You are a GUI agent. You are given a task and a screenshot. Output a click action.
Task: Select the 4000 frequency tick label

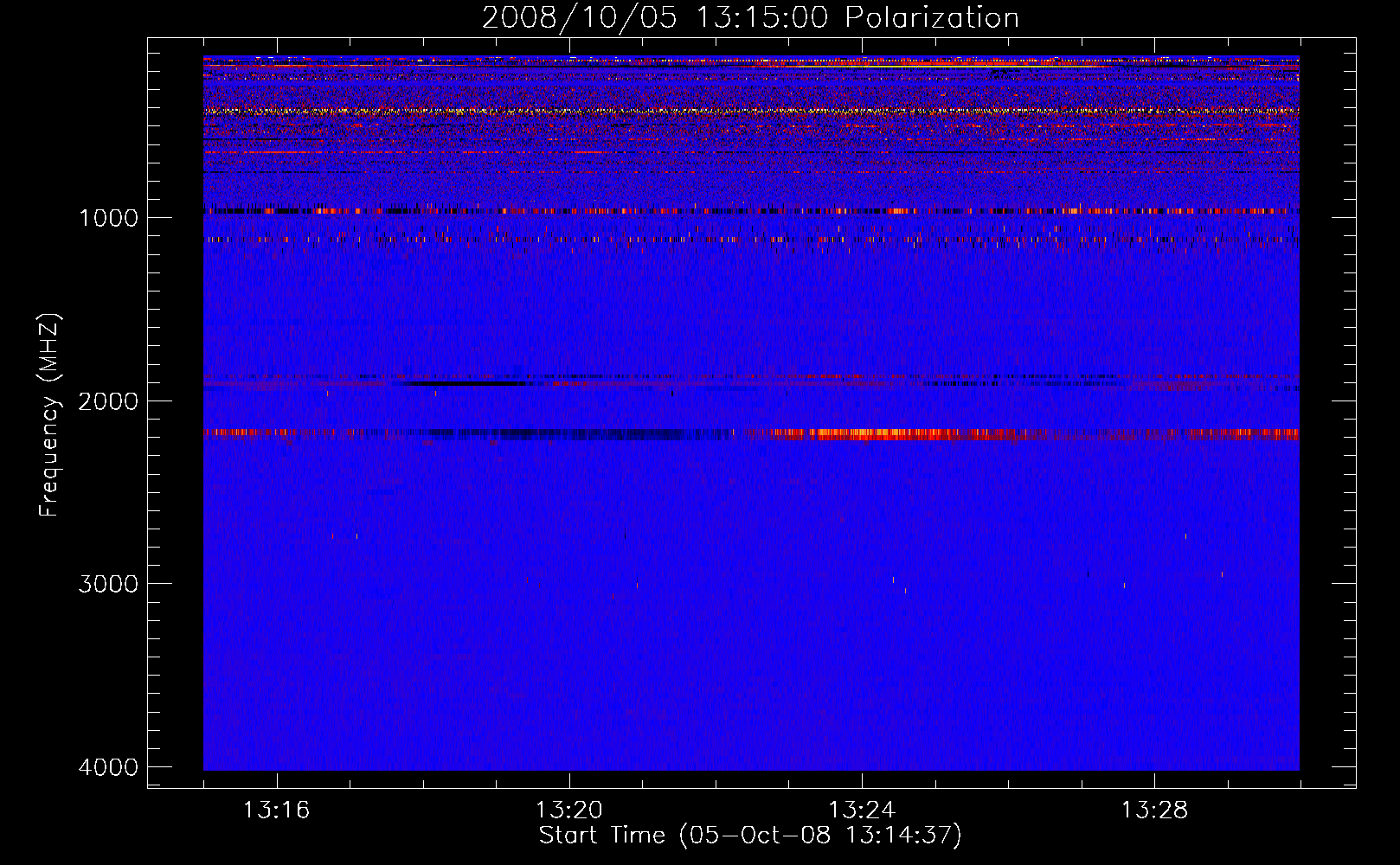point(109,767)
